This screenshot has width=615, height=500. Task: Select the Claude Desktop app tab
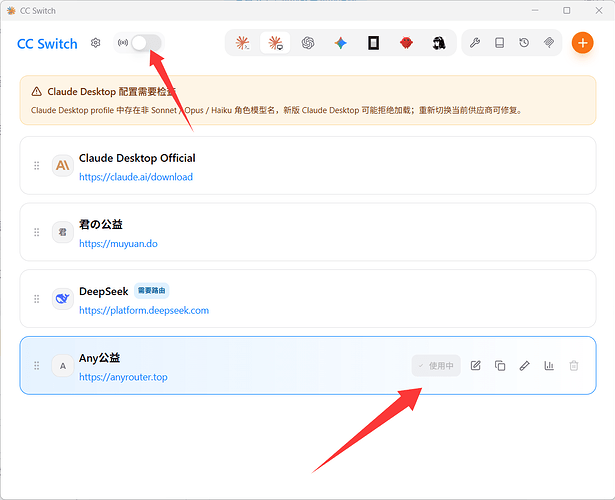275,43
